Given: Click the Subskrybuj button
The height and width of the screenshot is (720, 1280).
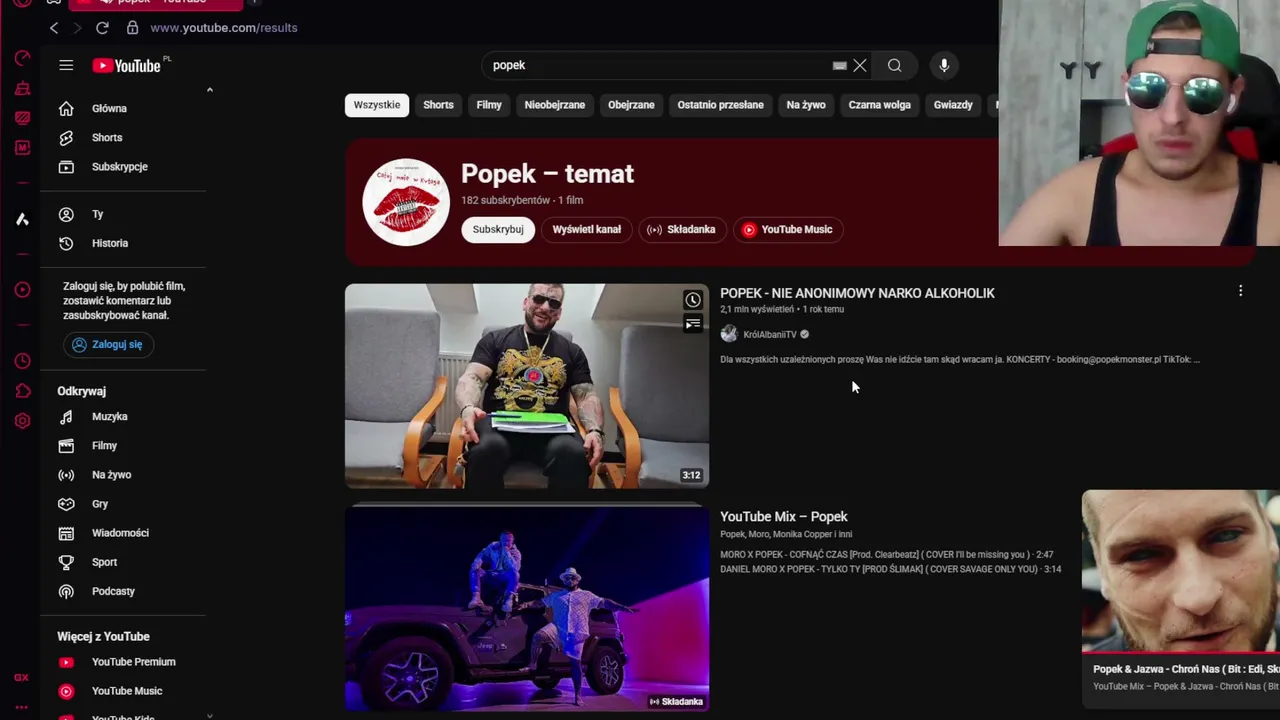Looking at the screenshot, I should click(x=498, y=229).
